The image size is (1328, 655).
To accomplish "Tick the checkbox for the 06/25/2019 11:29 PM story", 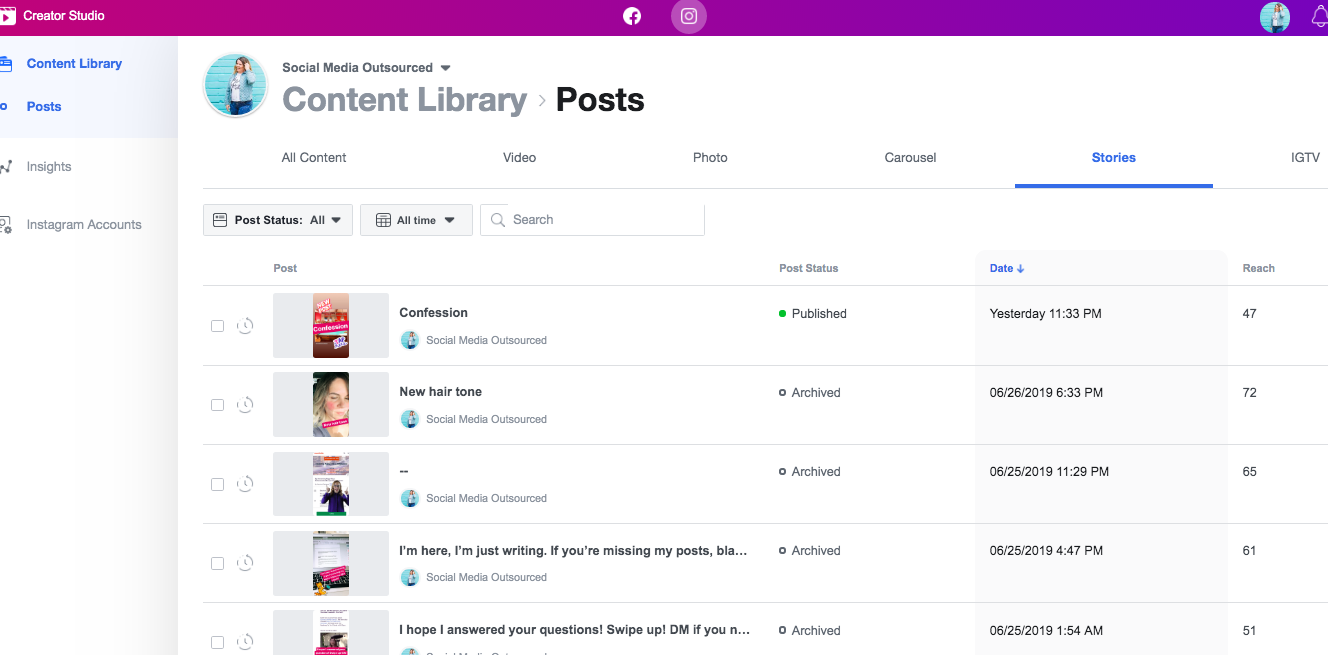I will 217,484.
